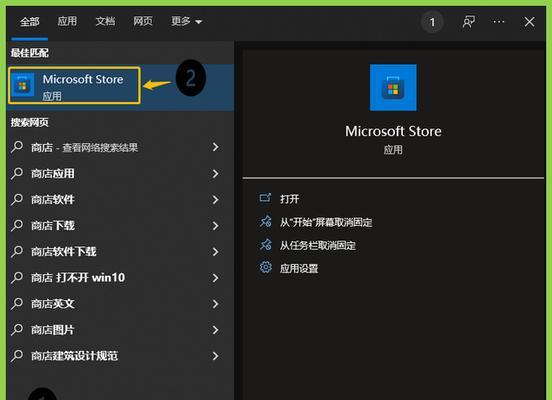Click 从任务栏取消固定 option
Viewport: 552px width, 400px height.
(x=318, y=245)
